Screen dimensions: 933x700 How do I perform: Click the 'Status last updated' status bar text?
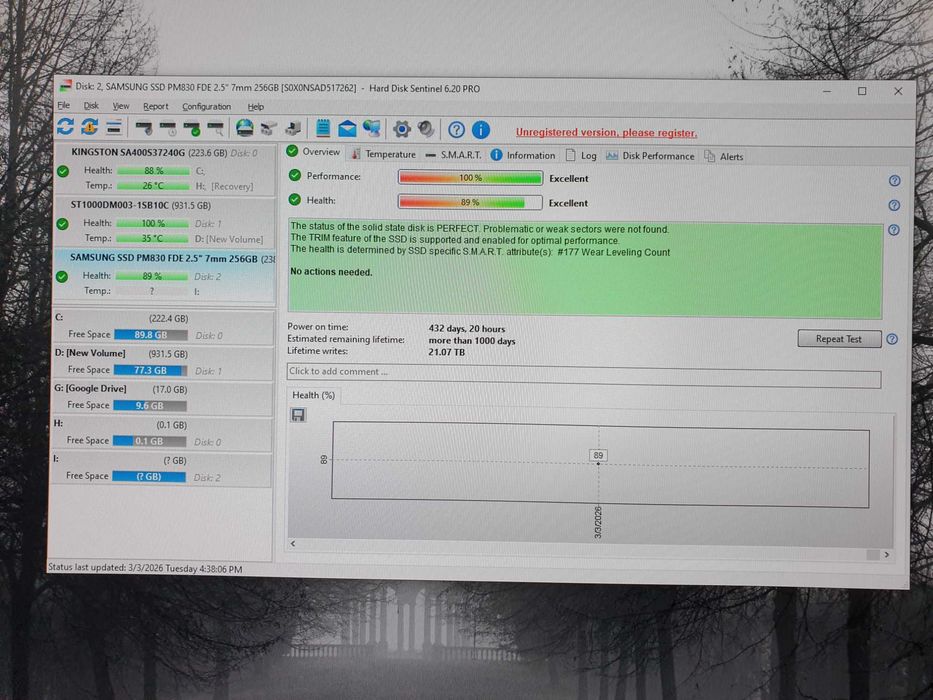145,568
